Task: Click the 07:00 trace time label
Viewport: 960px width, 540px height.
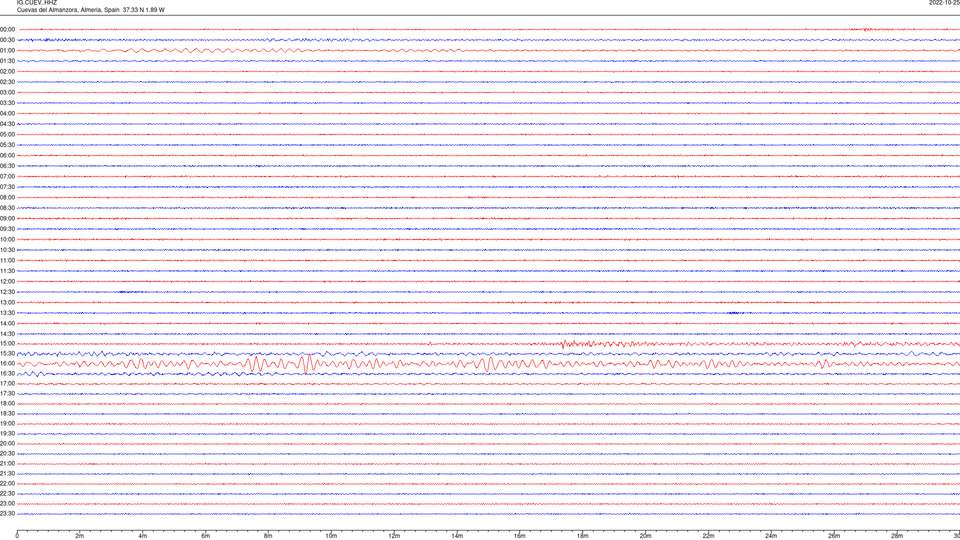Action: pyautogui.click(x=7, y=176)
